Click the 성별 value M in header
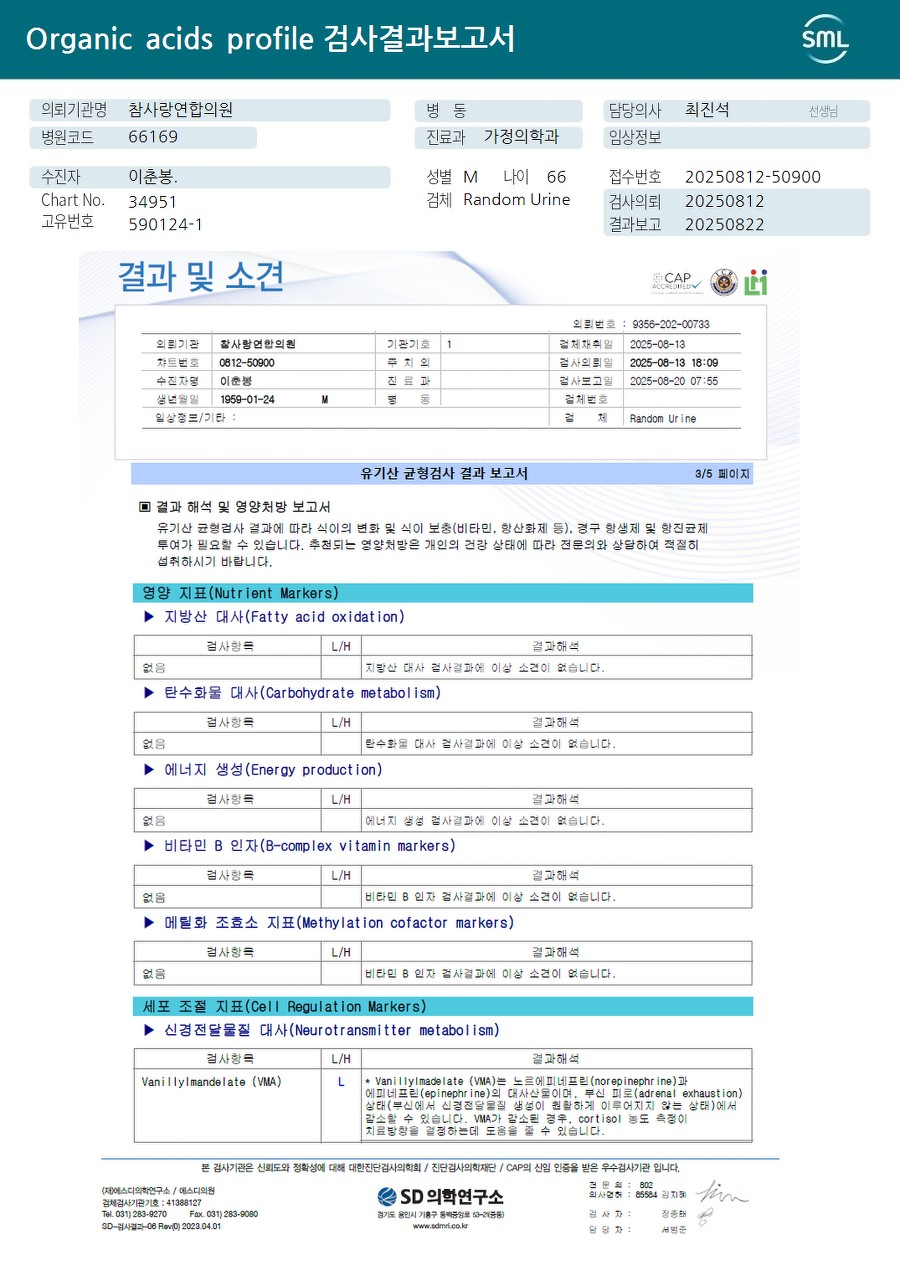 pyautogui.click(x=470, y=177)
